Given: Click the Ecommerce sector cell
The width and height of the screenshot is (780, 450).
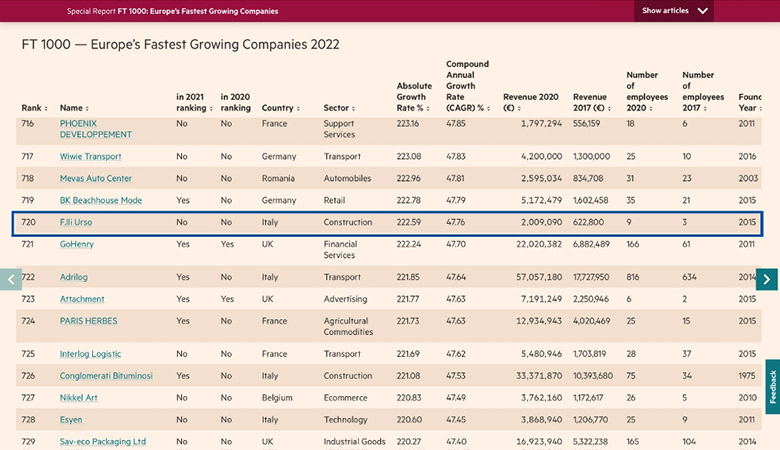Looking at the screenshot, I should (x=345, y=397).
